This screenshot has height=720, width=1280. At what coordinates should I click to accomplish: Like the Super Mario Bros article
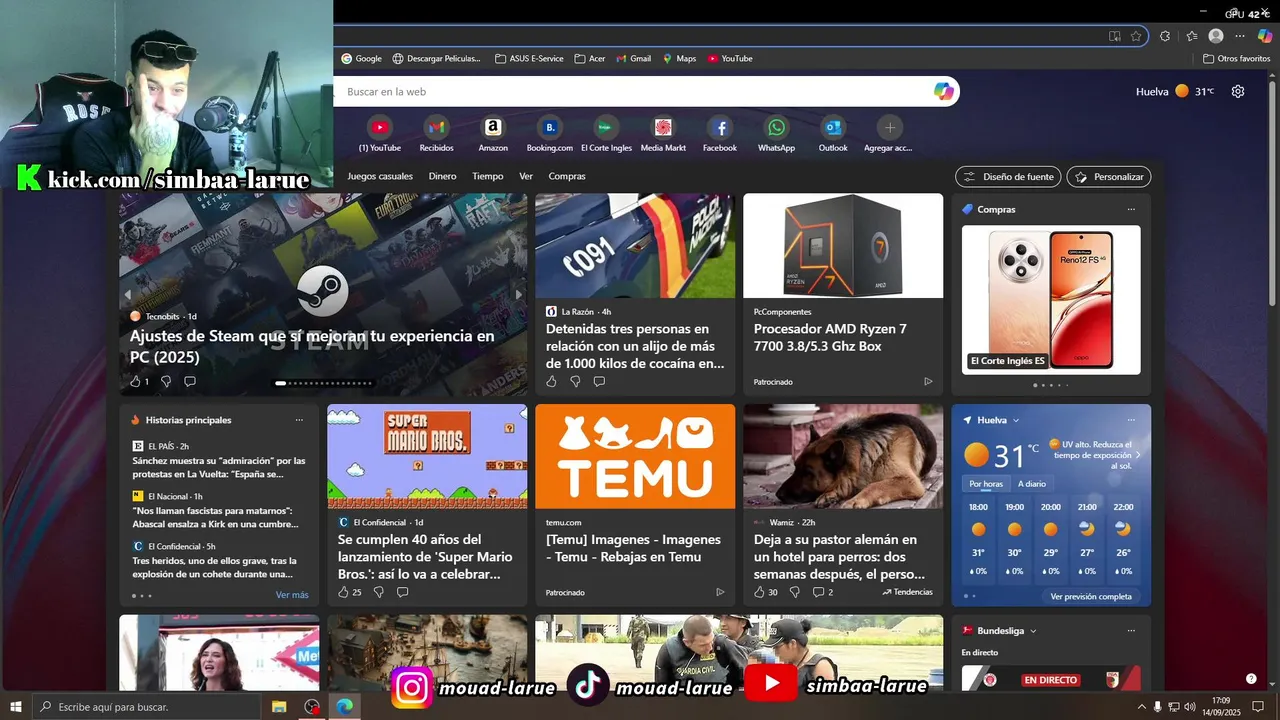[x=344, y=592]
